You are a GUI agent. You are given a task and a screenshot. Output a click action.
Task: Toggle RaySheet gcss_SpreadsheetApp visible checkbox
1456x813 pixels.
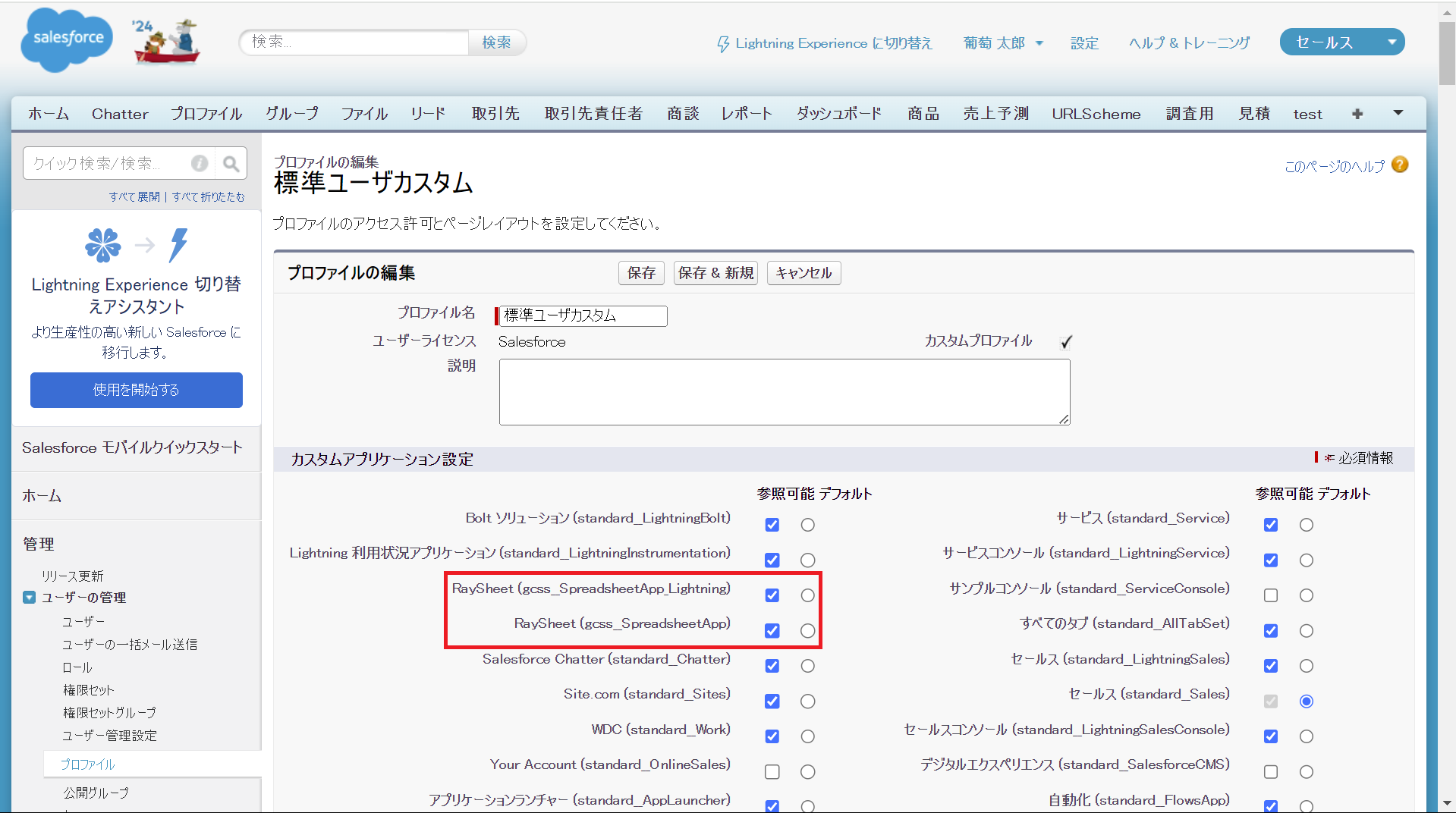point(772,631)
